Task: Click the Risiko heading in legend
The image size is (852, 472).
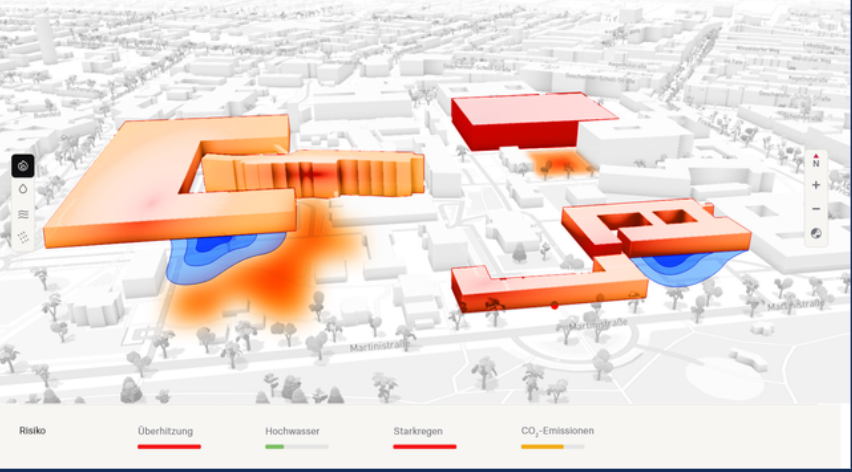Action: [x=33, y=431]
